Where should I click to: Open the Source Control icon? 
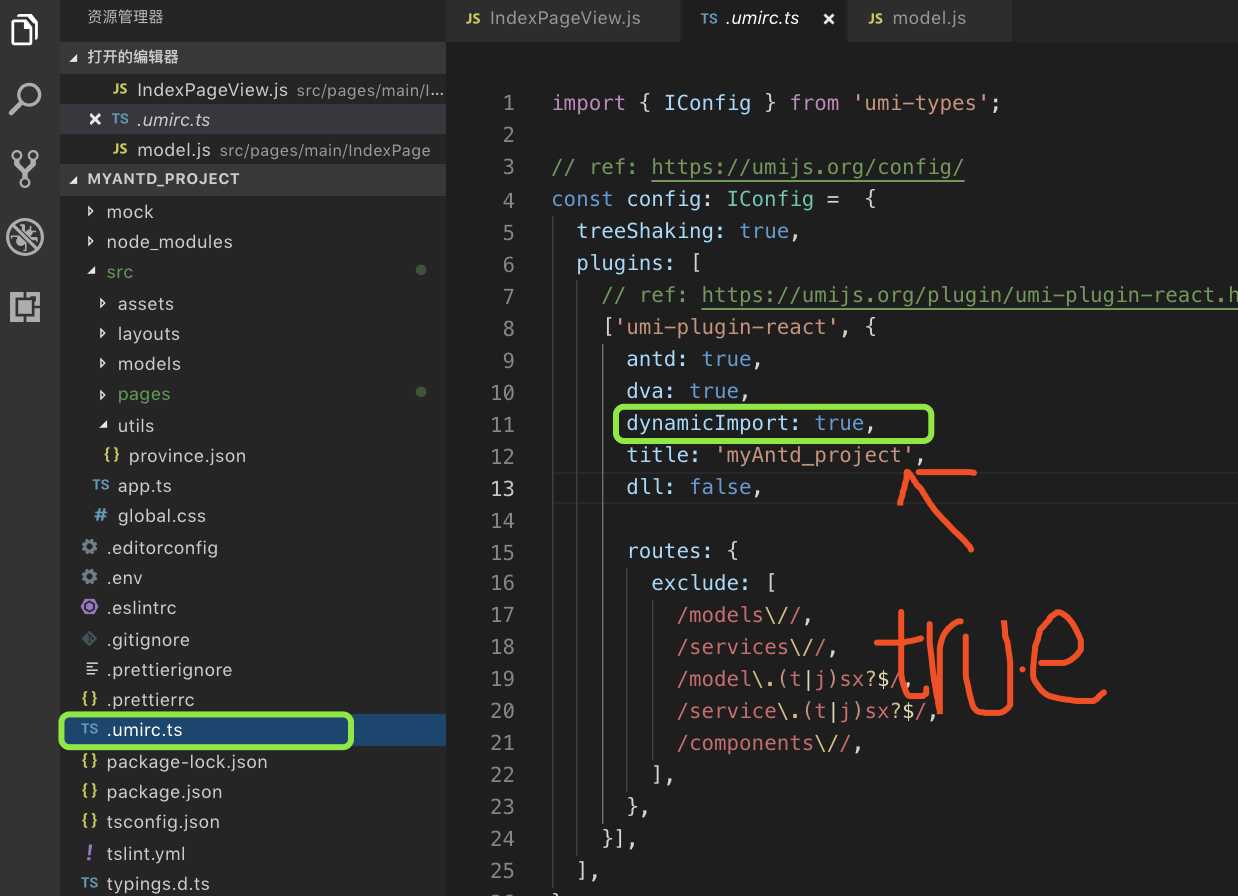point(24,168)
